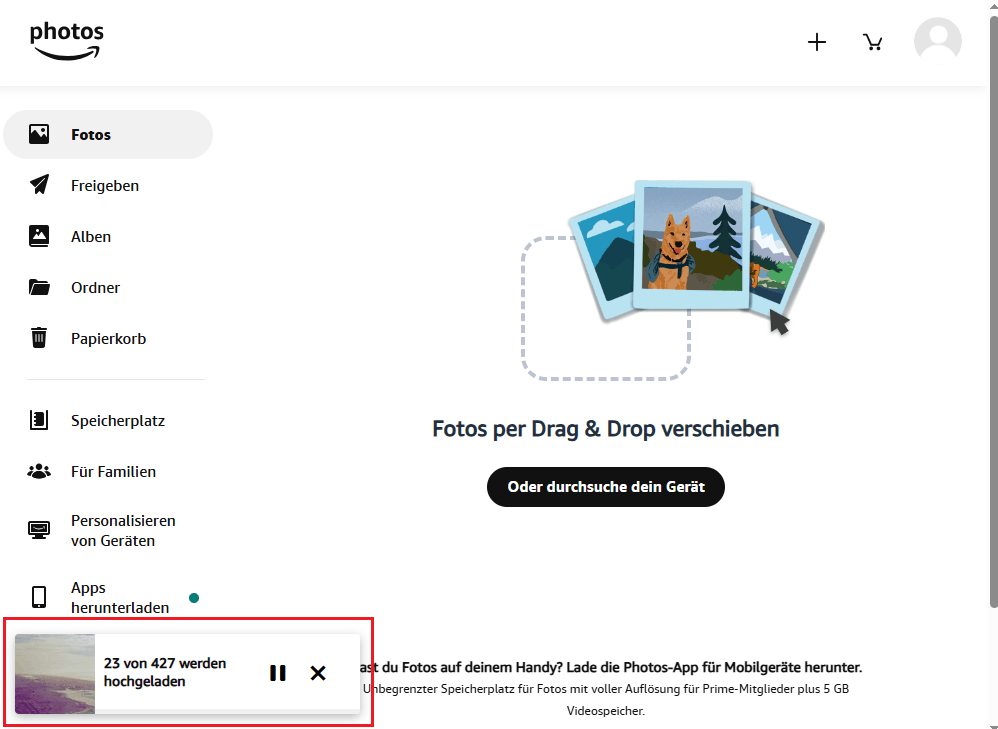Click the Unbegrenzter Speicherplatz text line
This screenshot has height=729, width=998.
click(606, 689)
